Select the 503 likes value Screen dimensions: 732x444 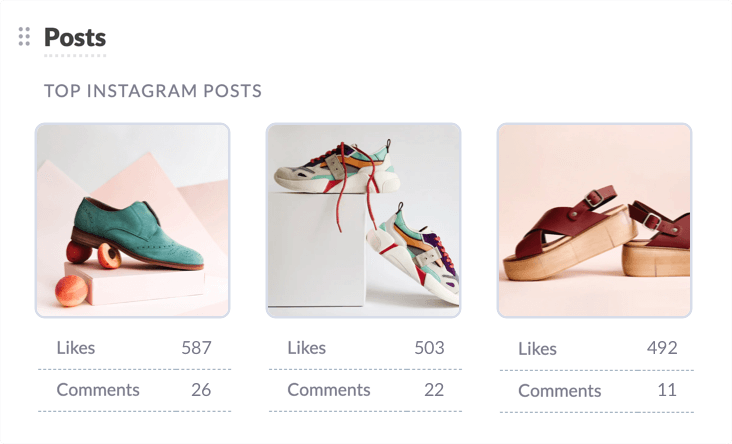click(429, 348)
